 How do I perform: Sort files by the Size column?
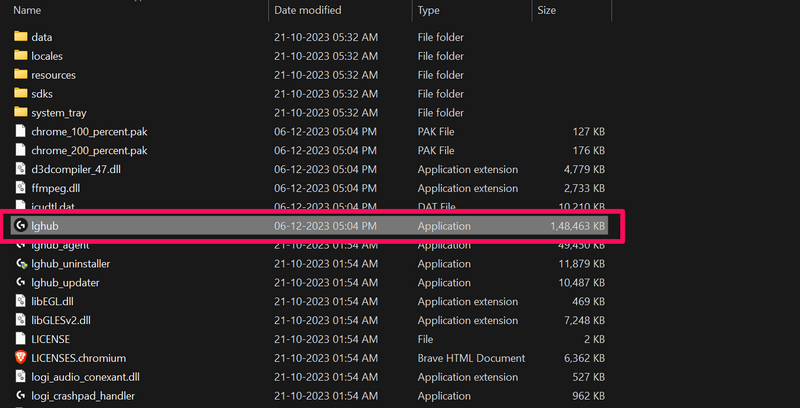547,10
